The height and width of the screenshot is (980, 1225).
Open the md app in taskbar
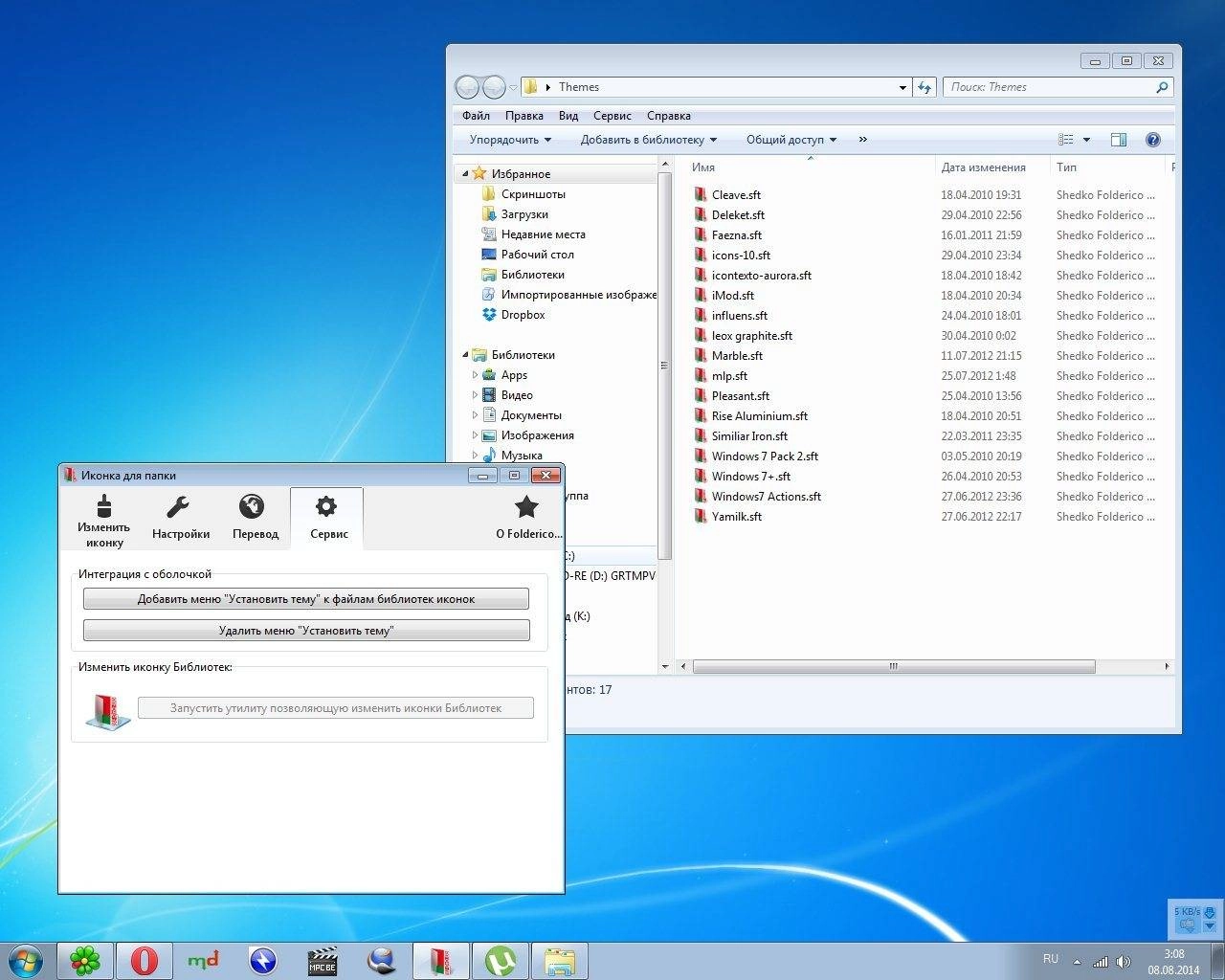point(204,961)
